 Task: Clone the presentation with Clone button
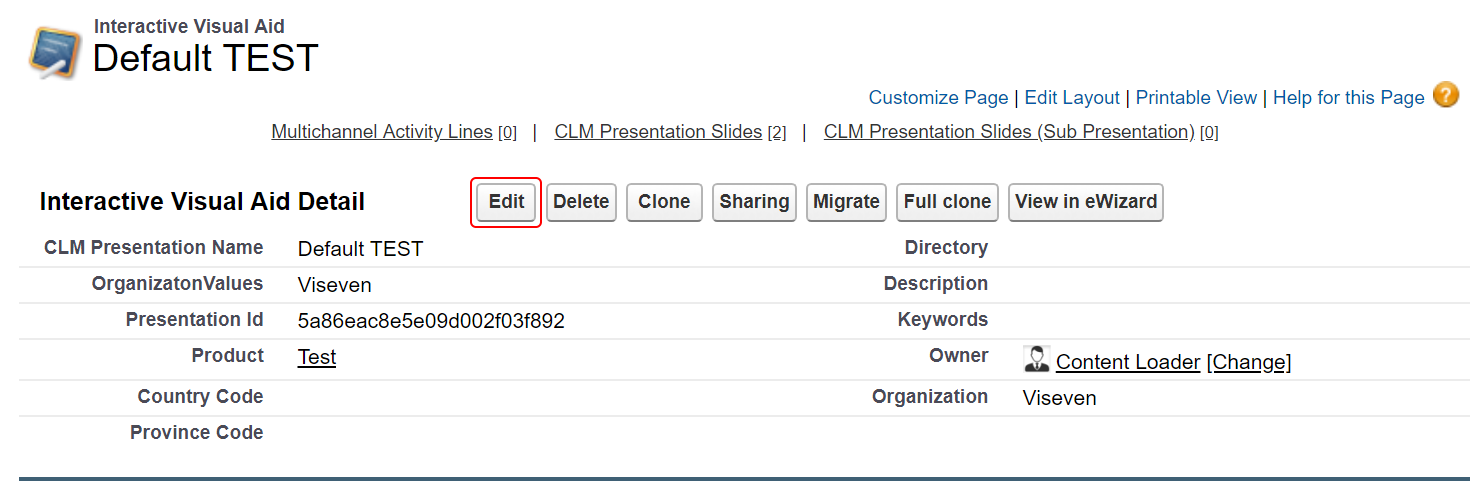click(664, 202)
